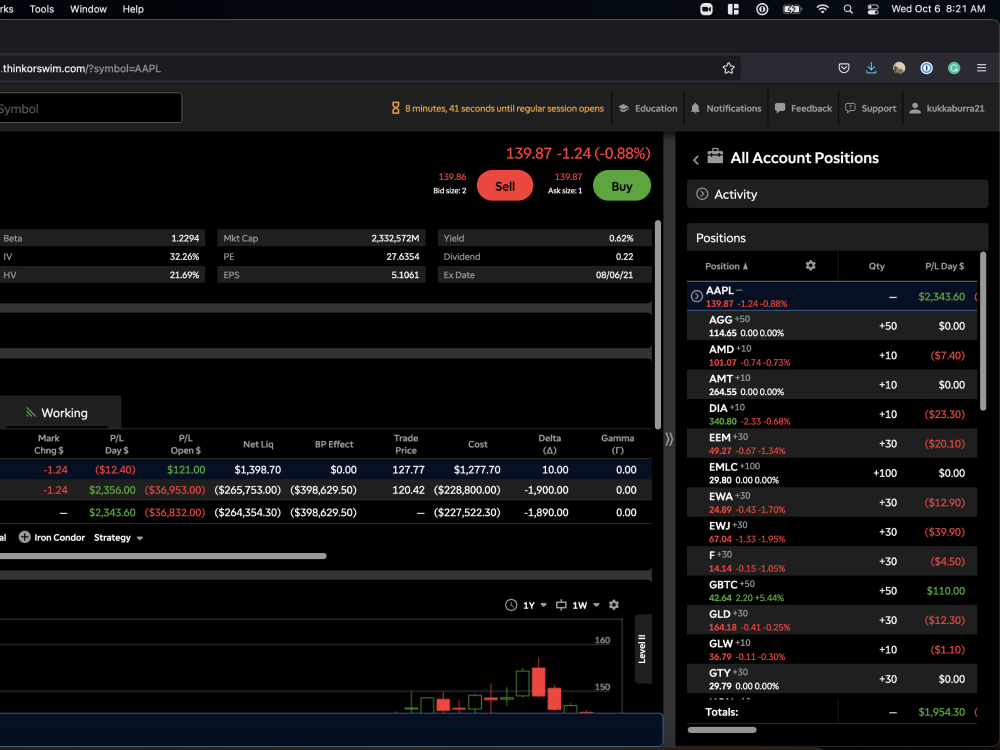Click the battery status icon in menu bar
The height and width of the screenshot is (750, 1000).
click(792, 9)
